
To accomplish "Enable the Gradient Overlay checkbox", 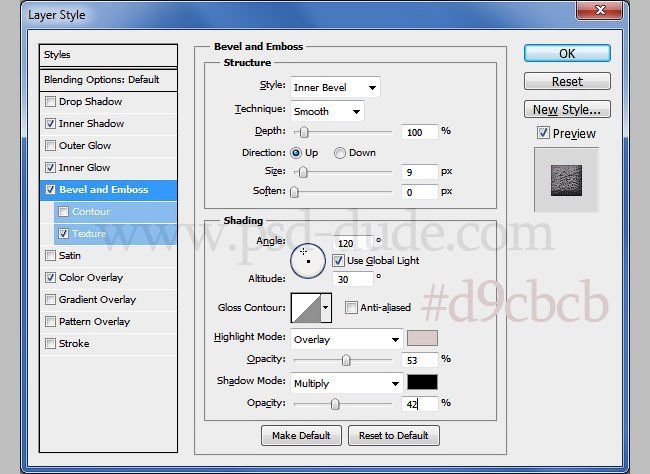I will 50,299.
